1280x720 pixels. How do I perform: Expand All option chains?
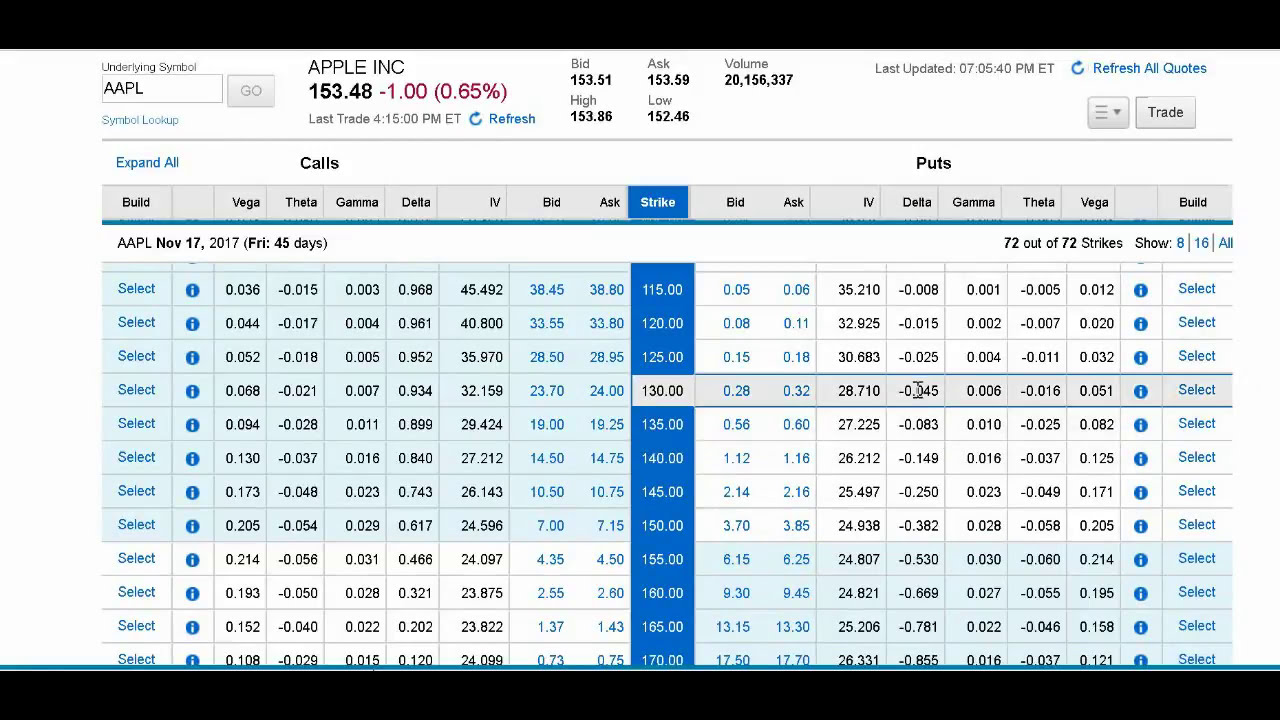point(147,163)
